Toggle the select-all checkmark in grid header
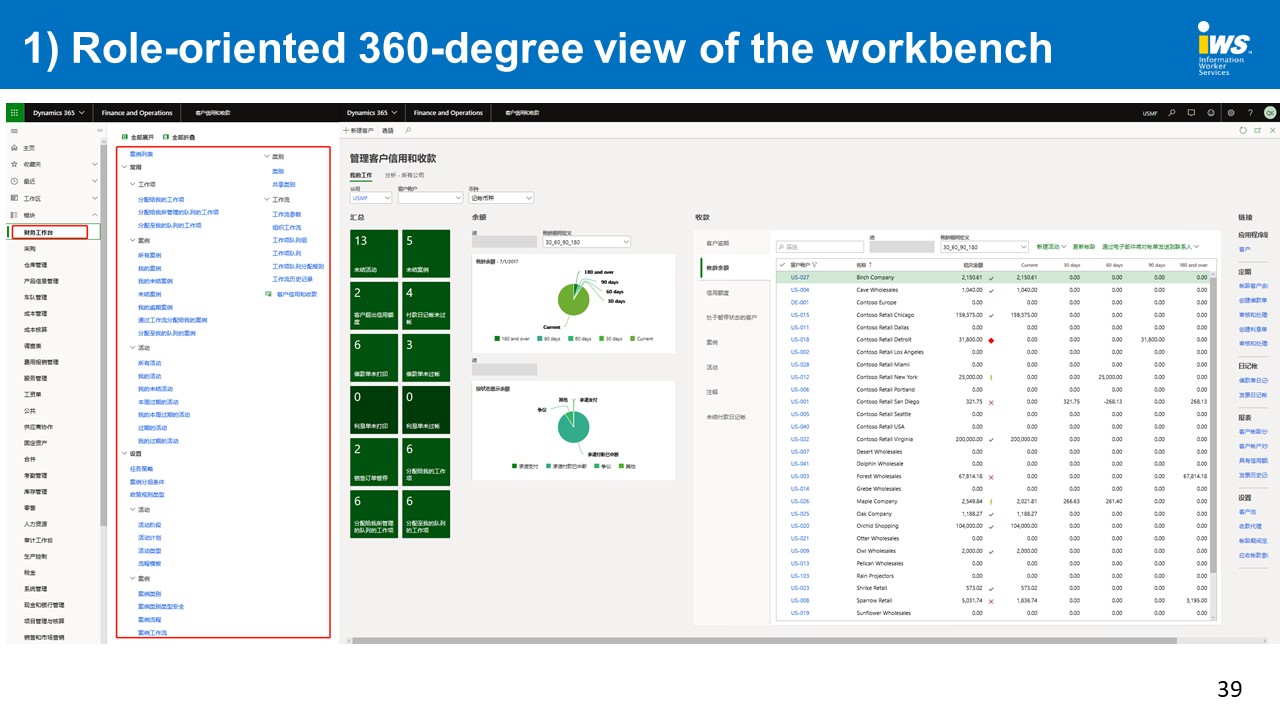The image size is (1280, 720). [783, 265]
